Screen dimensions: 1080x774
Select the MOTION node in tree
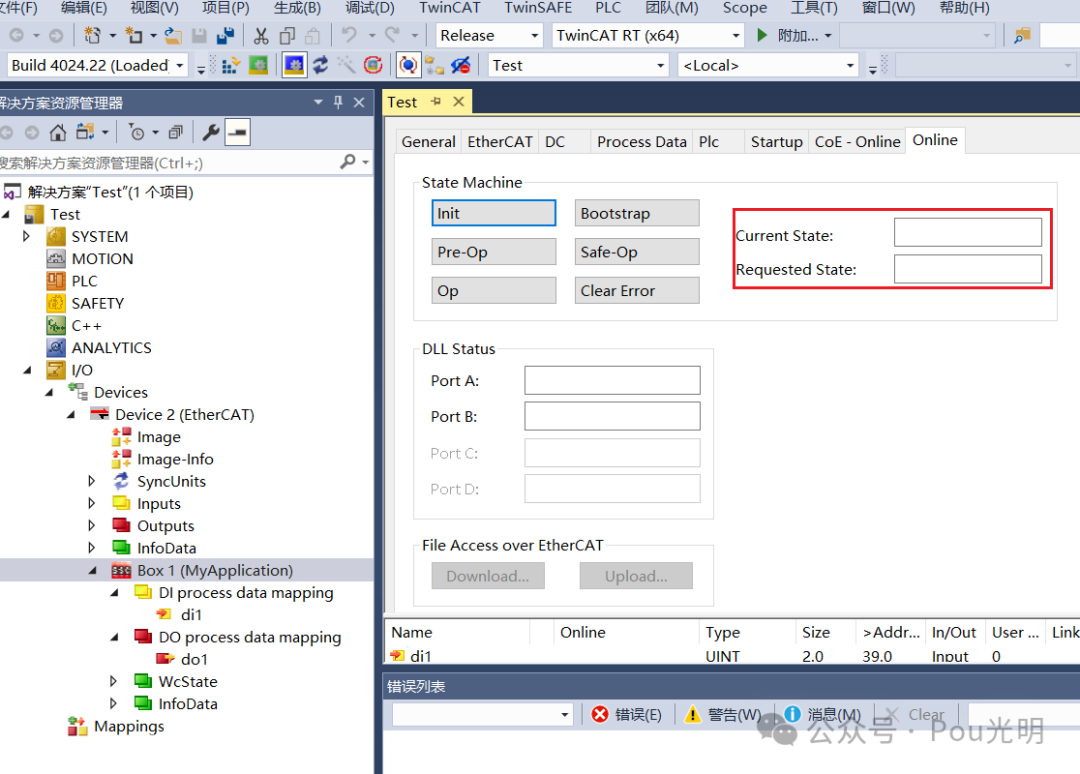coord(102,259)
